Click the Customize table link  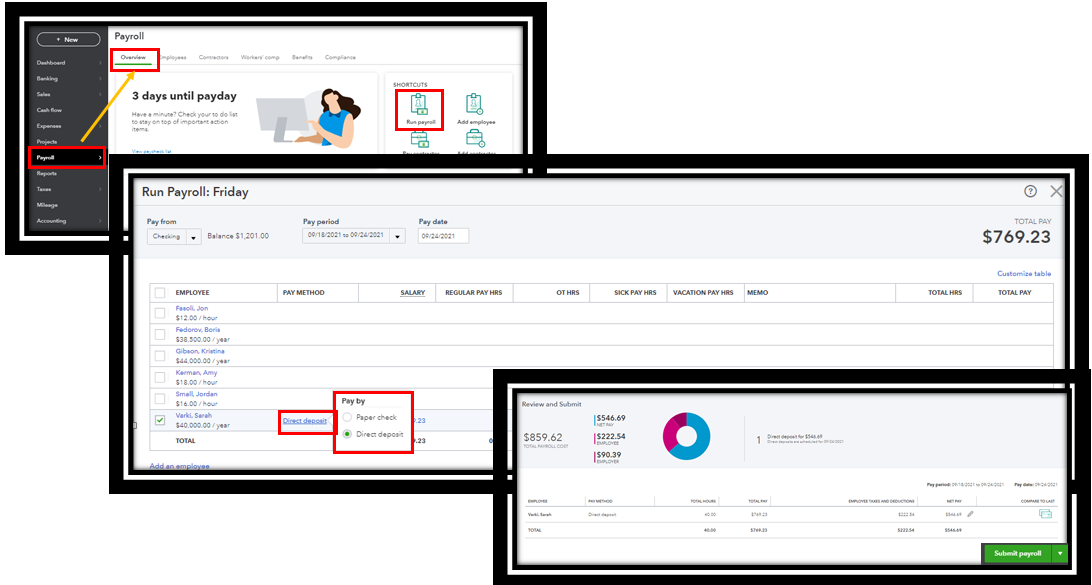(1024, 274)
